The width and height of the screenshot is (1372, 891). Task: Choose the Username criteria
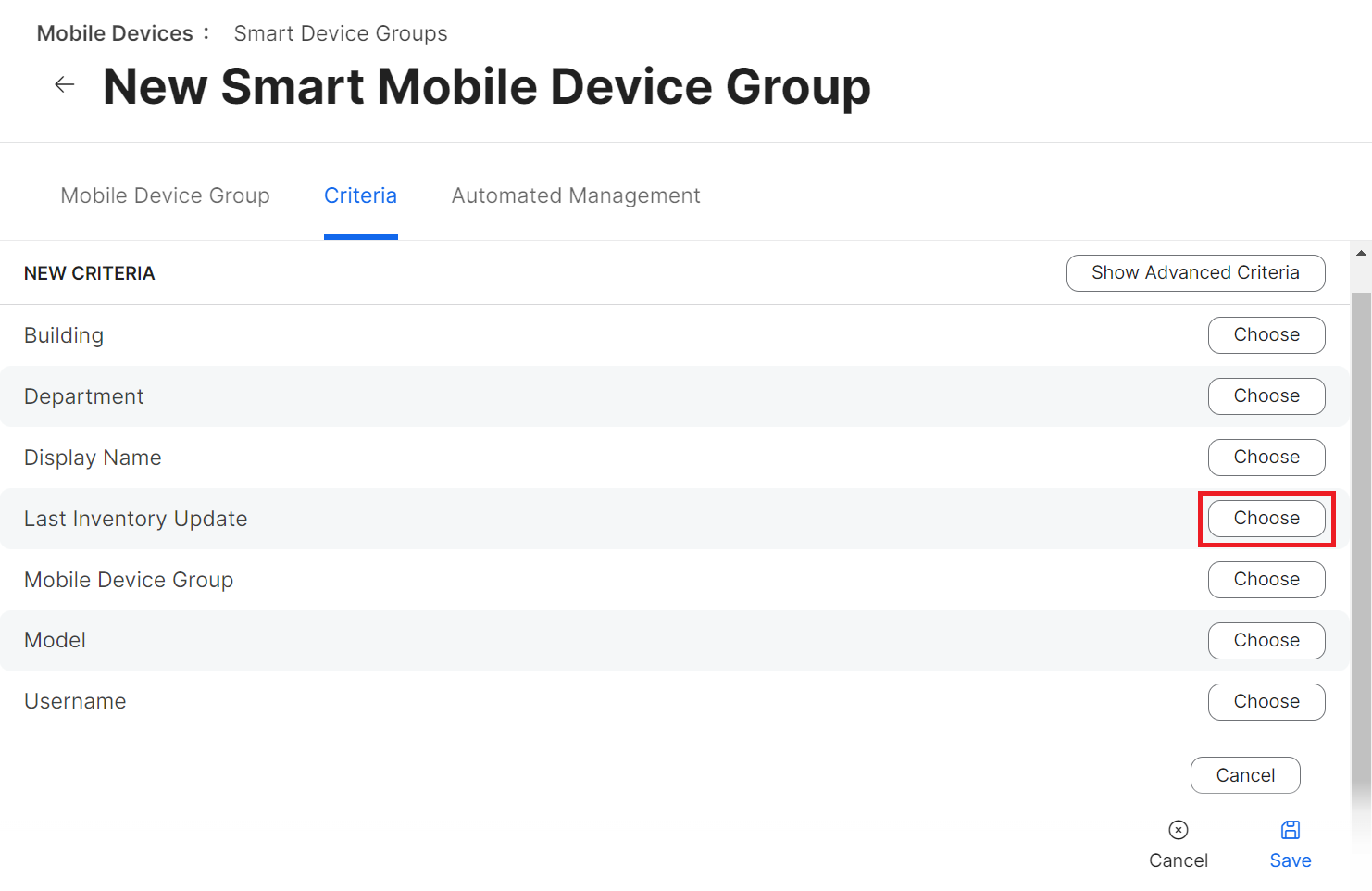tap(1266, 702)
